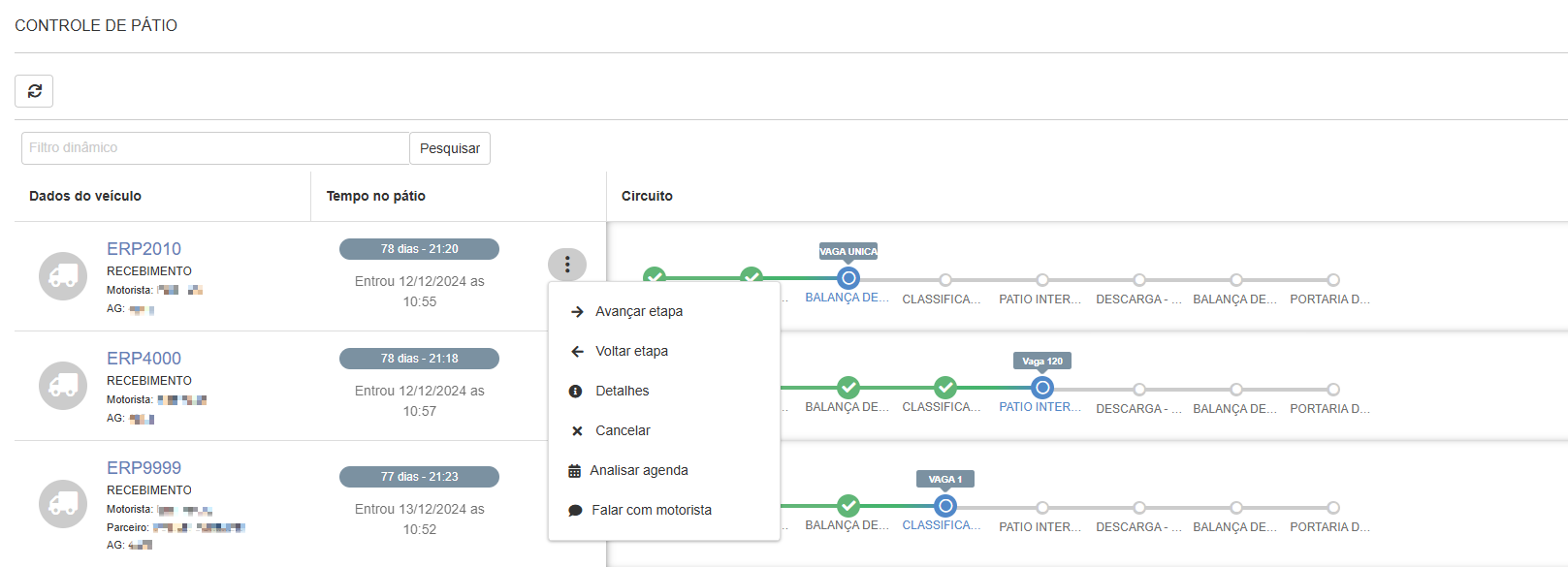
Task: Click the Filtro dinâmico input field
Action: click(215, 148)
